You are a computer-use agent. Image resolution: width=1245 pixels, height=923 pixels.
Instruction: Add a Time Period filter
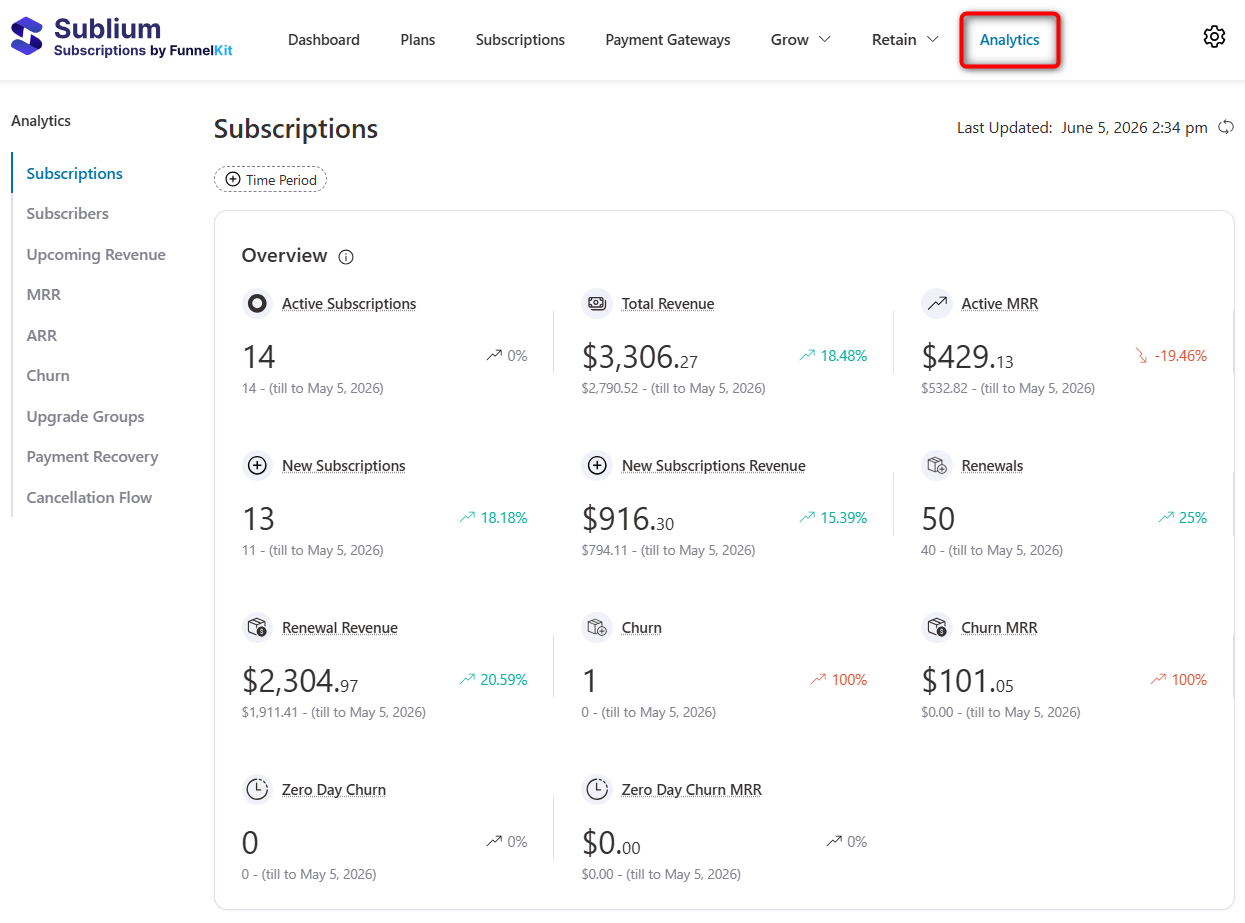pos(271,180)
